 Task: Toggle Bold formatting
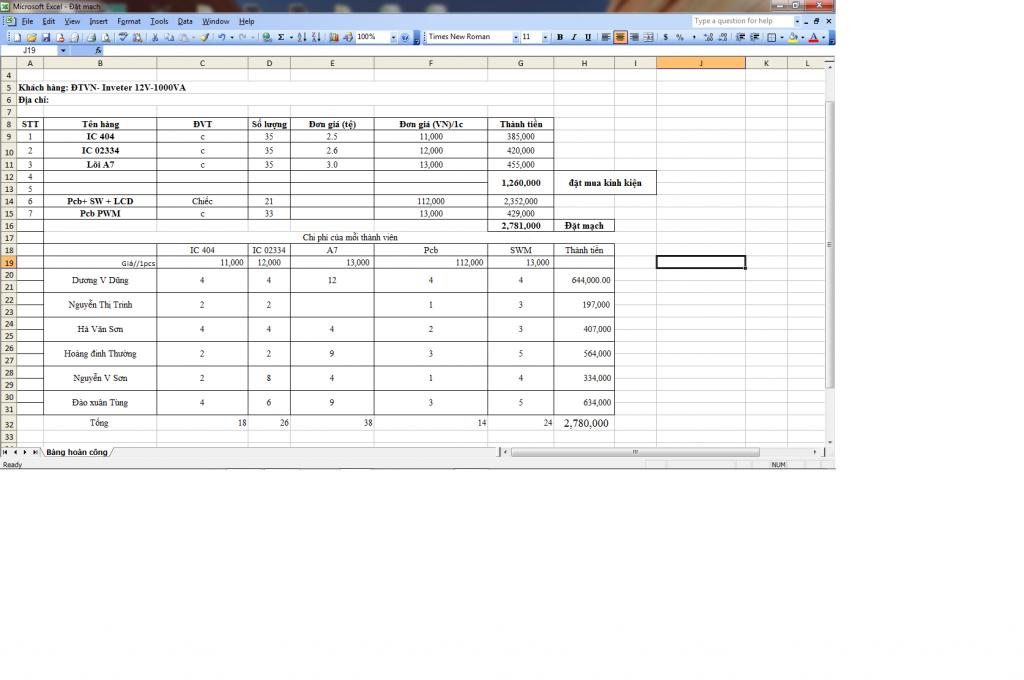click(560, 37)
